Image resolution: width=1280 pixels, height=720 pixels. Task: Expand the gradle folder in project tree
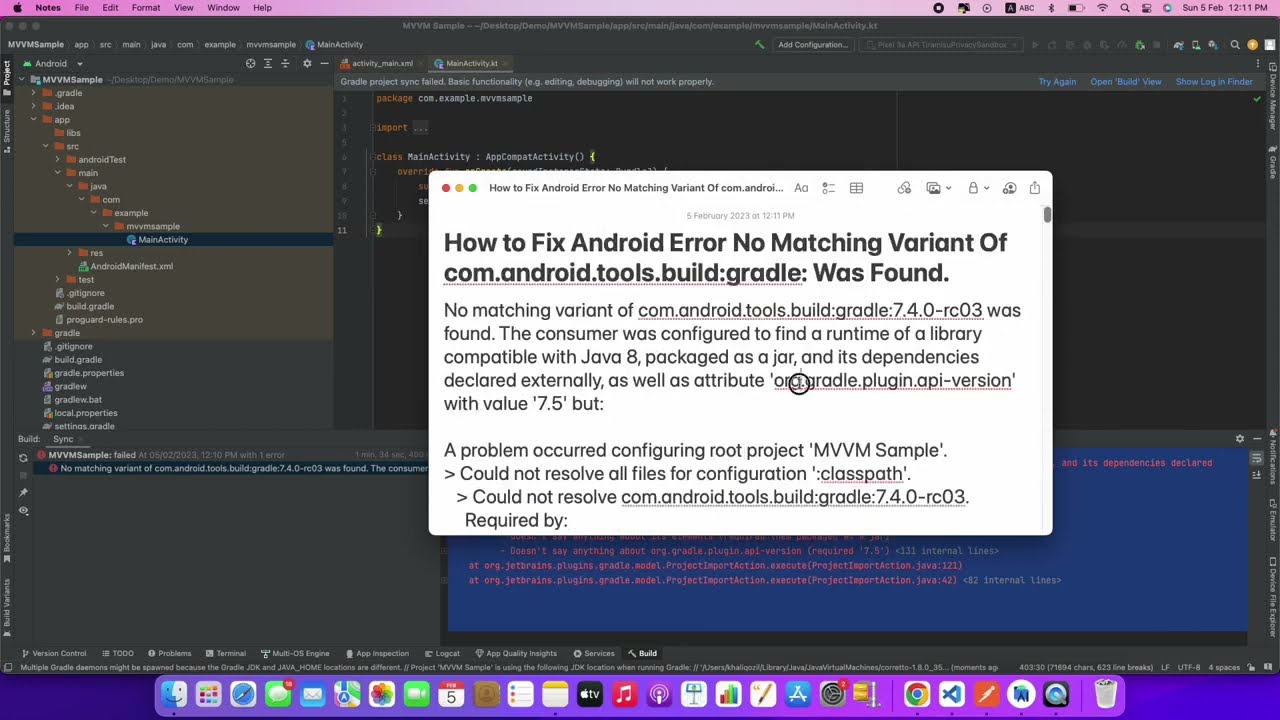(34, 333)
